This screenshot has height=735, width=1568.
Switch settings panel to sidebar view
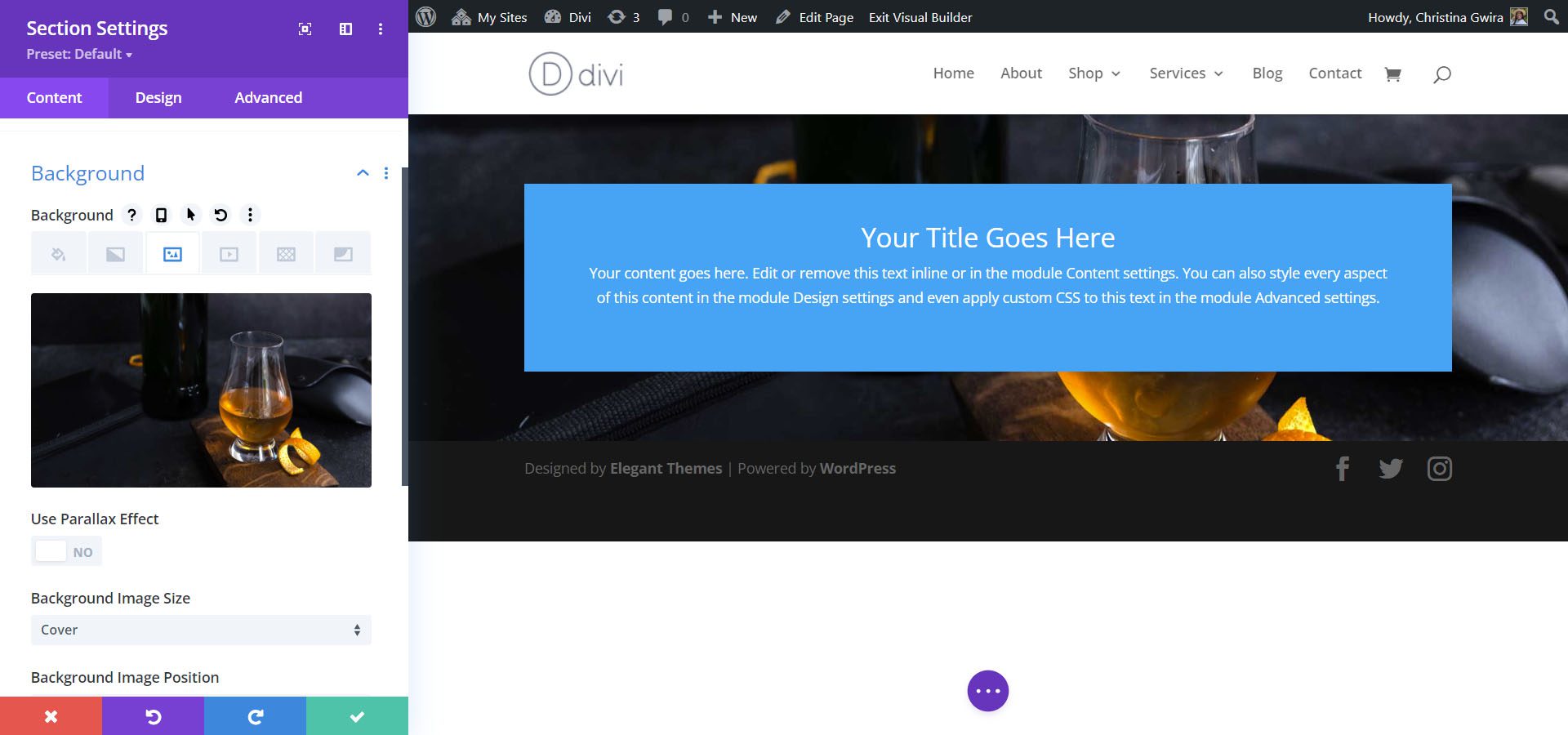pos(345,29)
